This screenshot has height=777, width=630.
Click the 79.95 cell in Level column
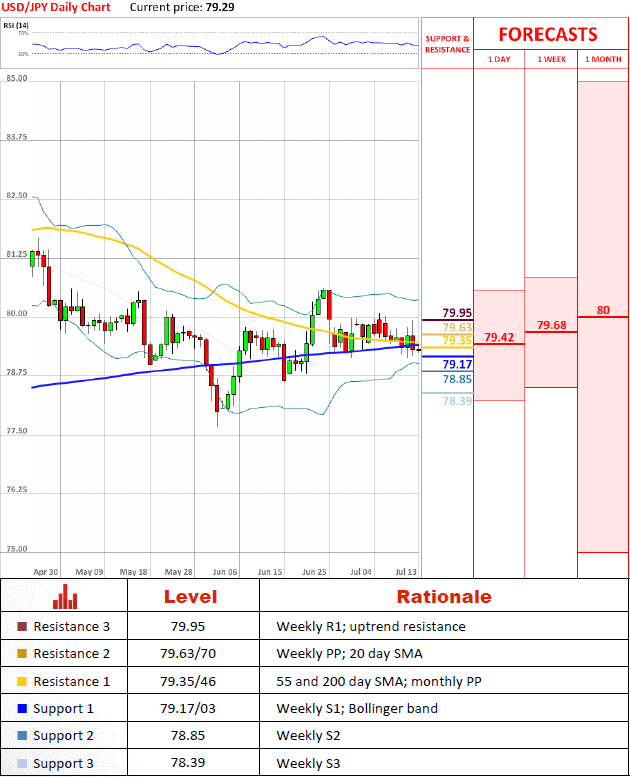(188, 627)
